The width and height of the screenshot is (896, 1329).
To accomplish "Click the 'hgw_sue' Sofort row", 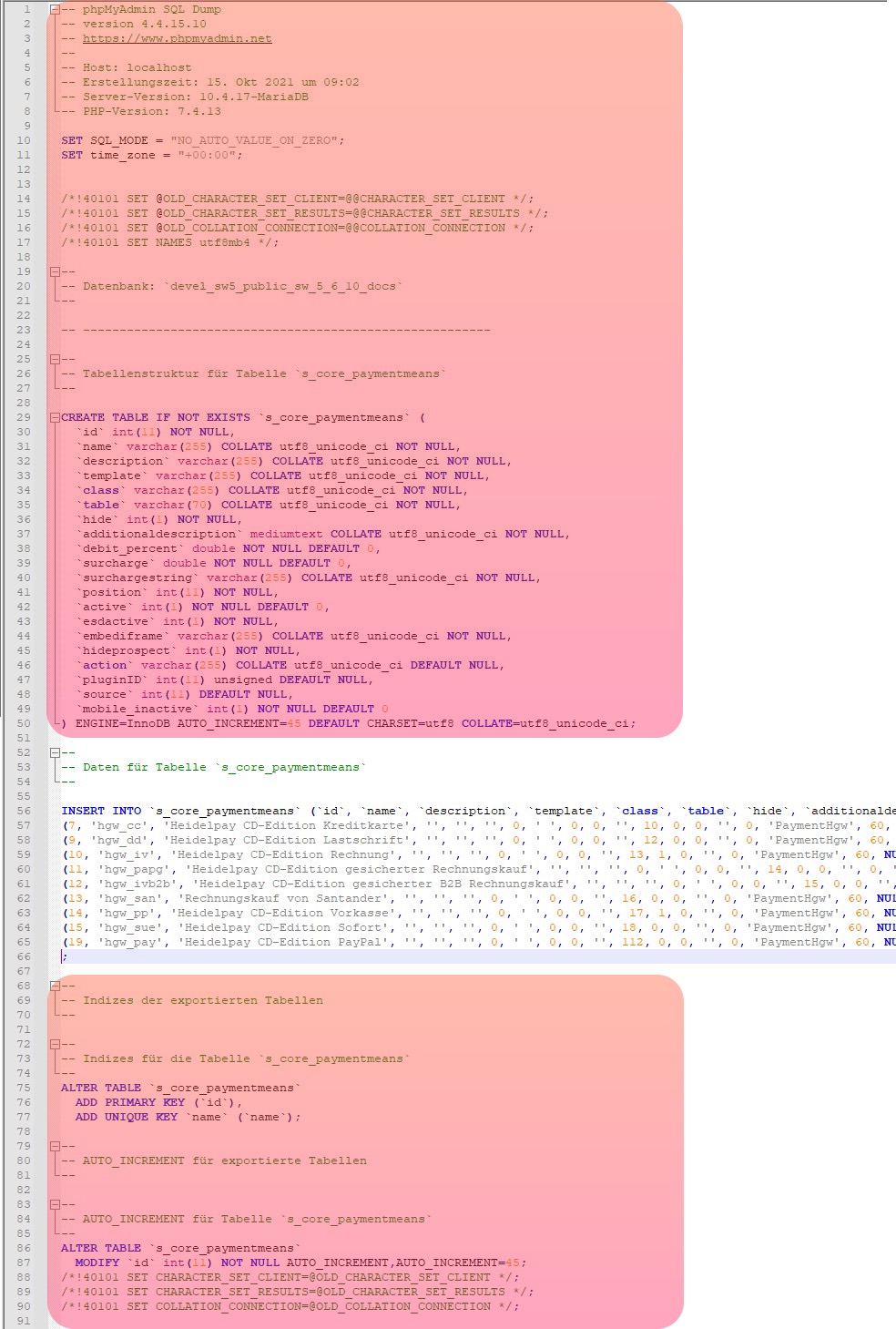I will pyautogui.click(x=478, y=927).
